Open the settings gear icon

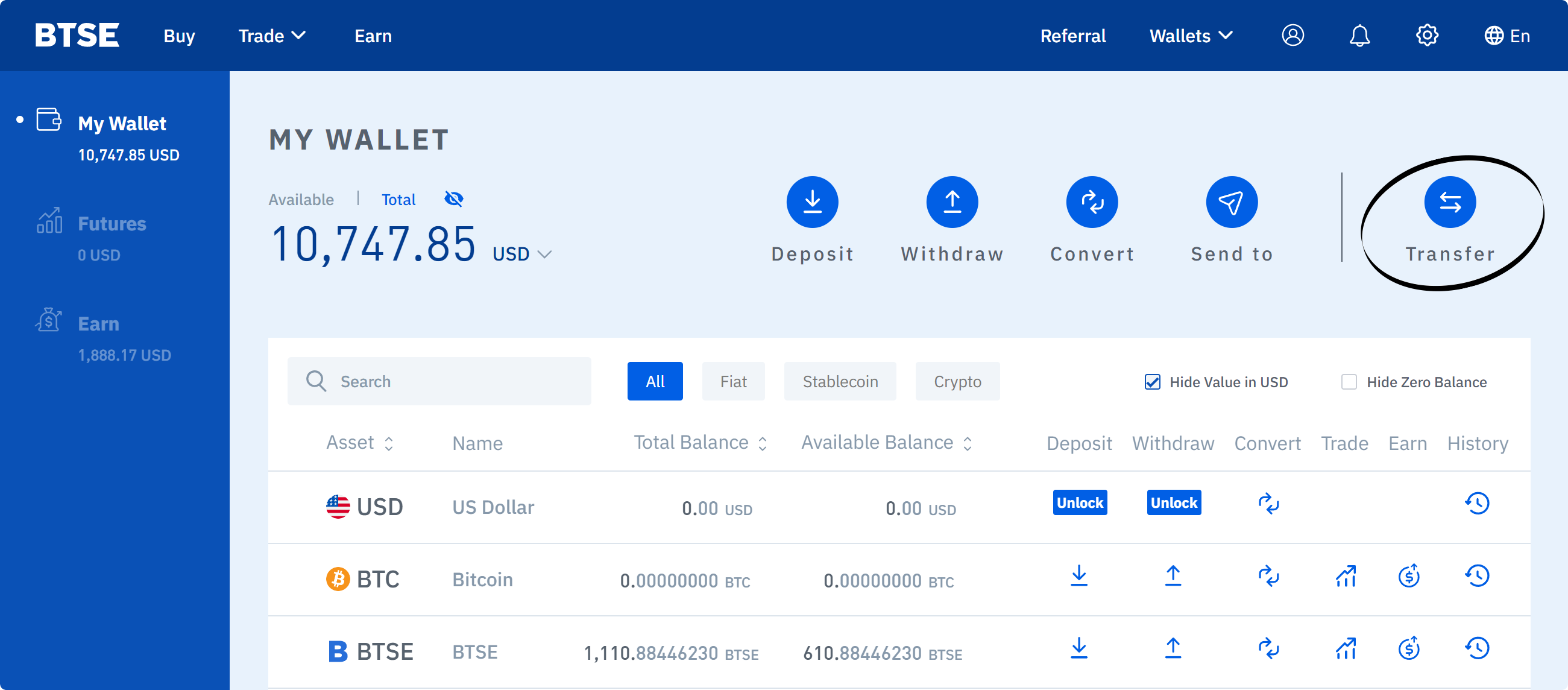(1427, 36)
